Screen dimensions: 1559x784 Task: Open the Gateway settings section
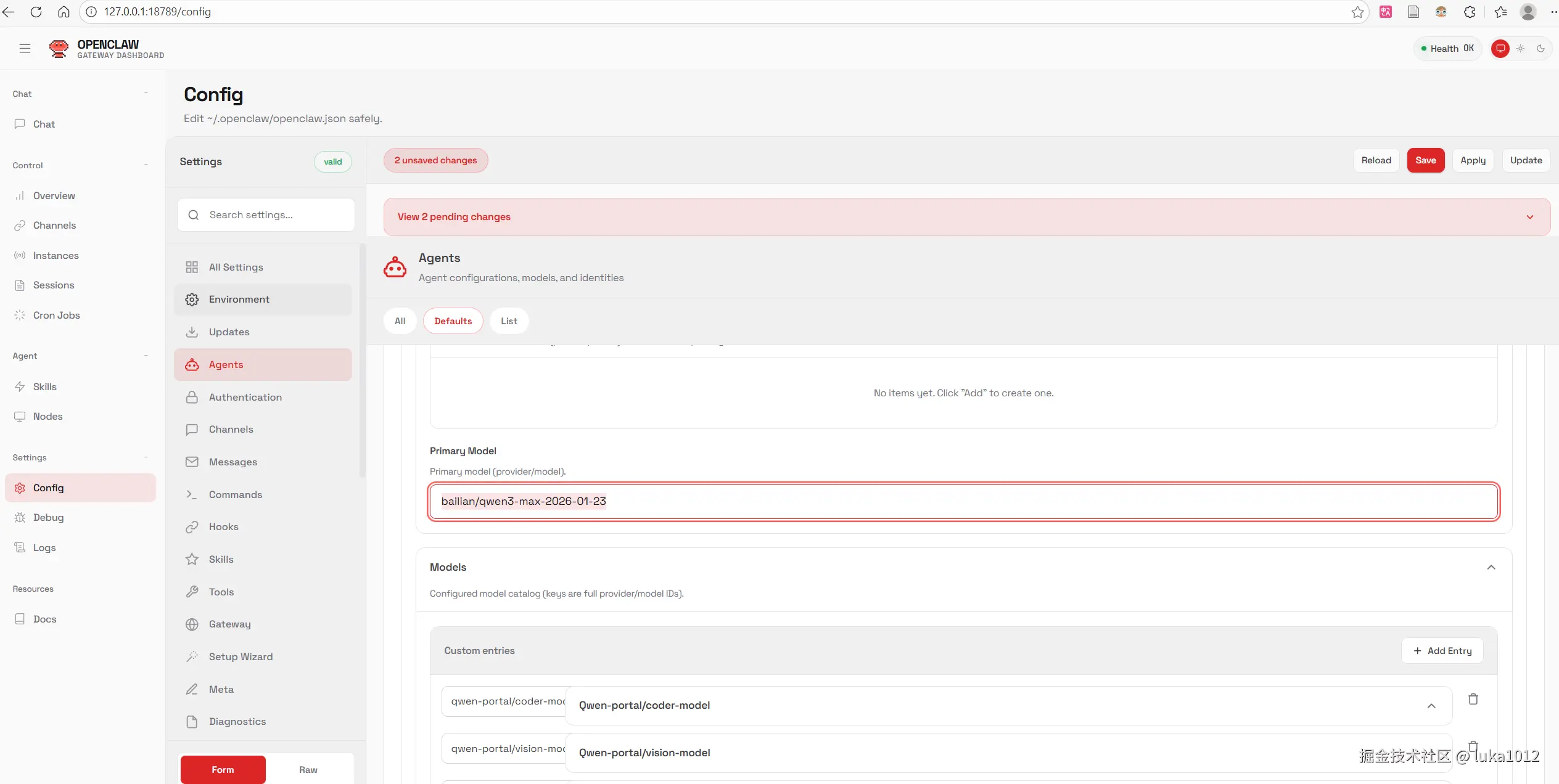[229, 624]
